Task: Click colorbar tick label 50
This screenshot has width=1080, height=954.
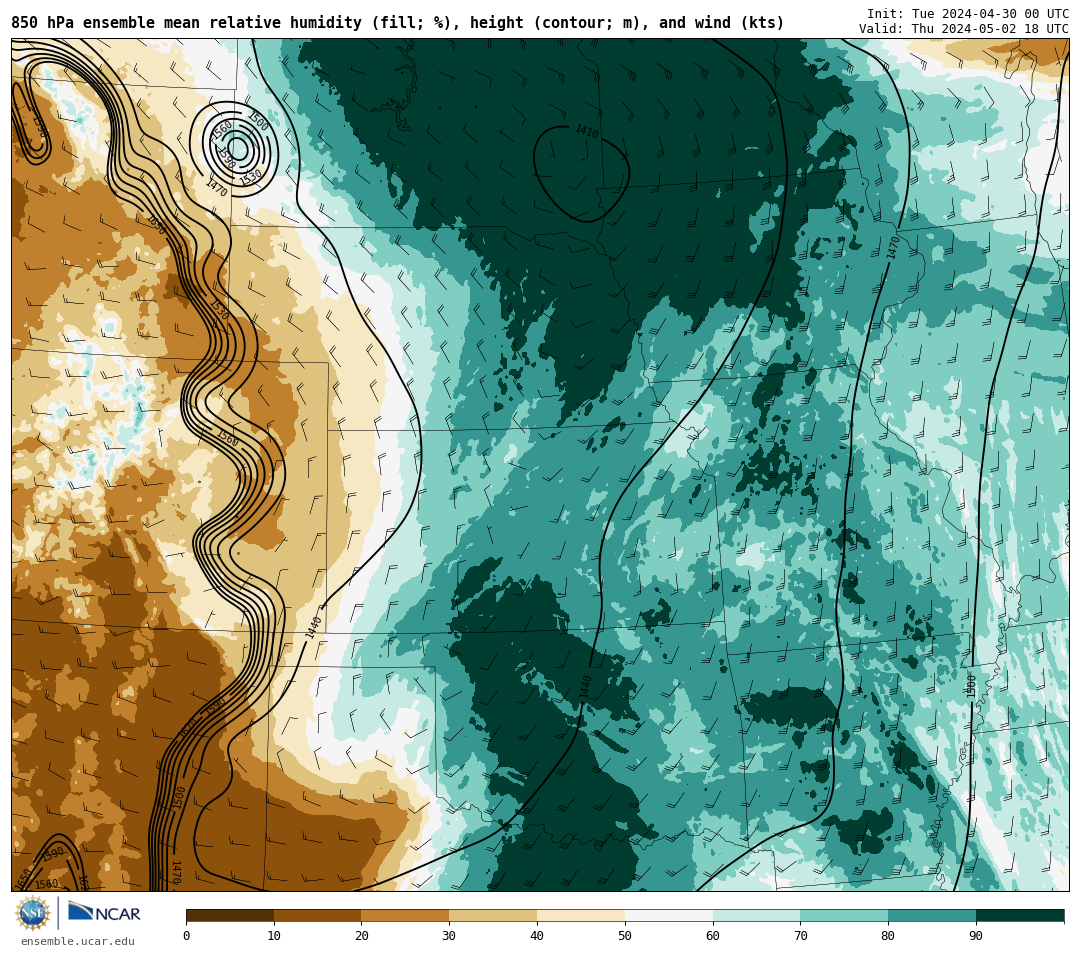Action: (x=625, y=935)
